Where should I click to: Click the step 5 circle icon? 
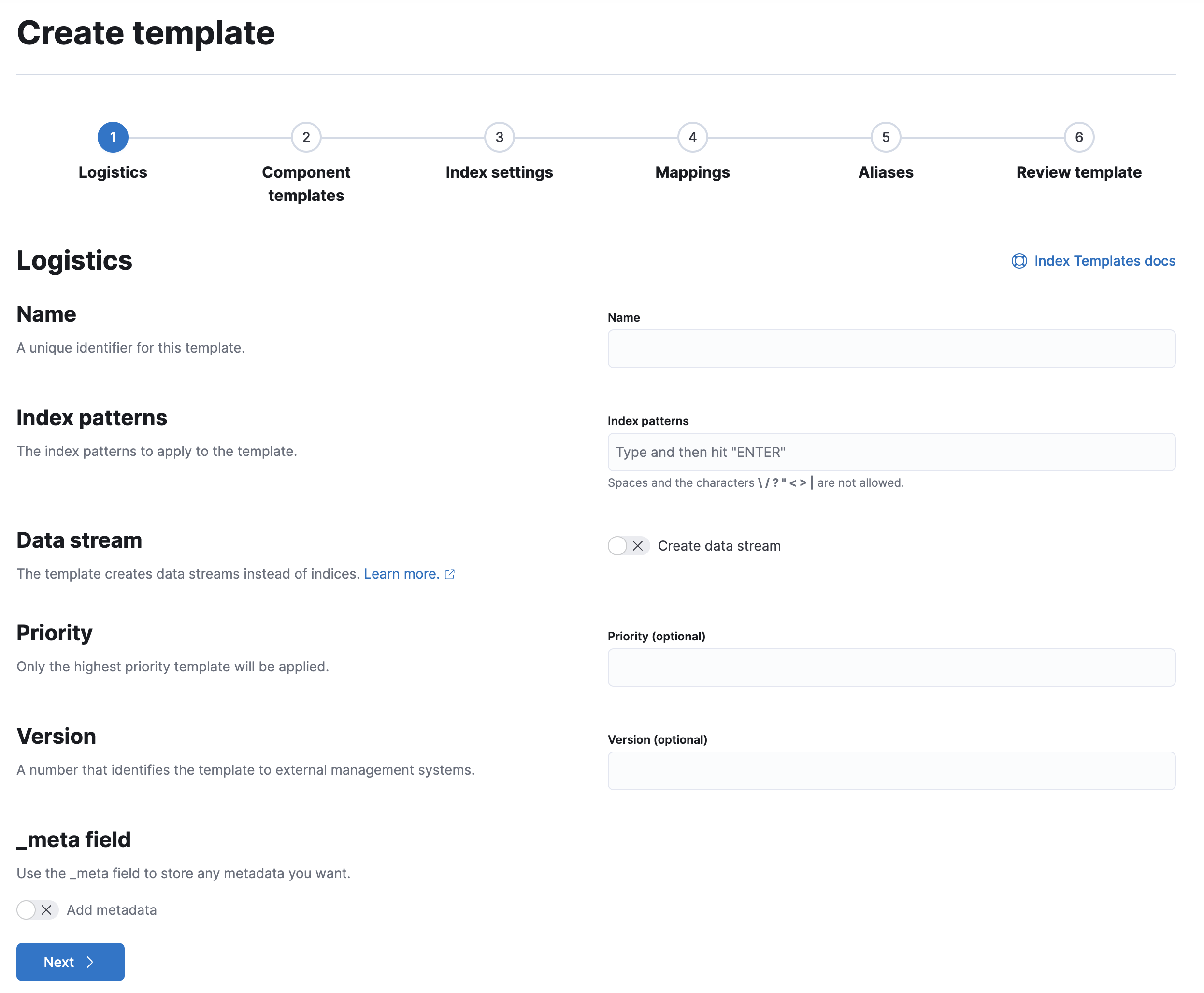coord(885,137)
